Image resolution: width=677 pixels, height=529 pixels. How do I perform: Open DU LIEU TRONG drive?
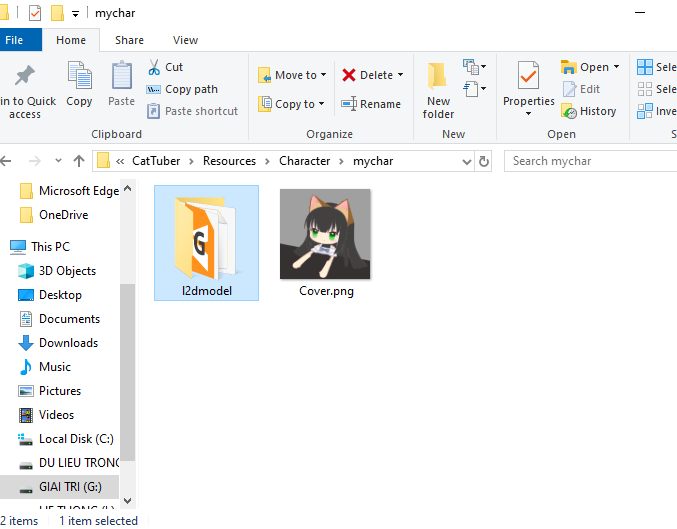pyautogui.click(x=69, y=463)
